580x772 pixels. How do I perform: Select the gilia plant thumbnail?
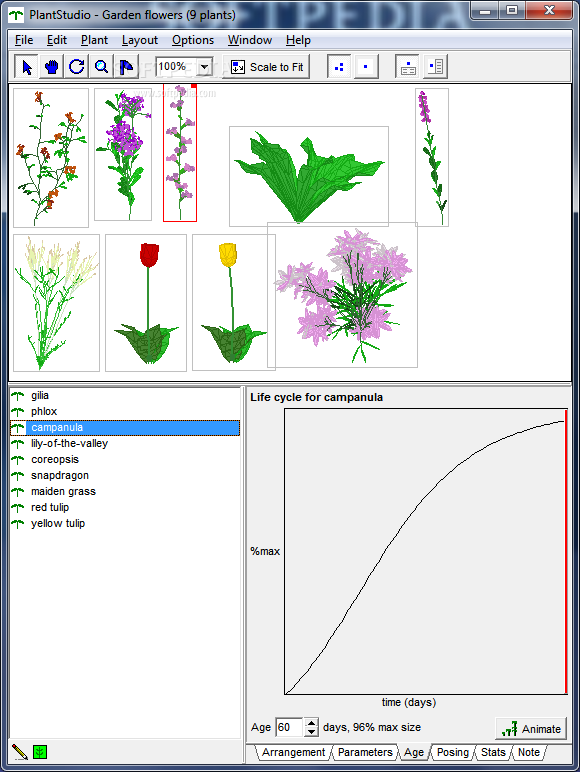tap(51, 158)
